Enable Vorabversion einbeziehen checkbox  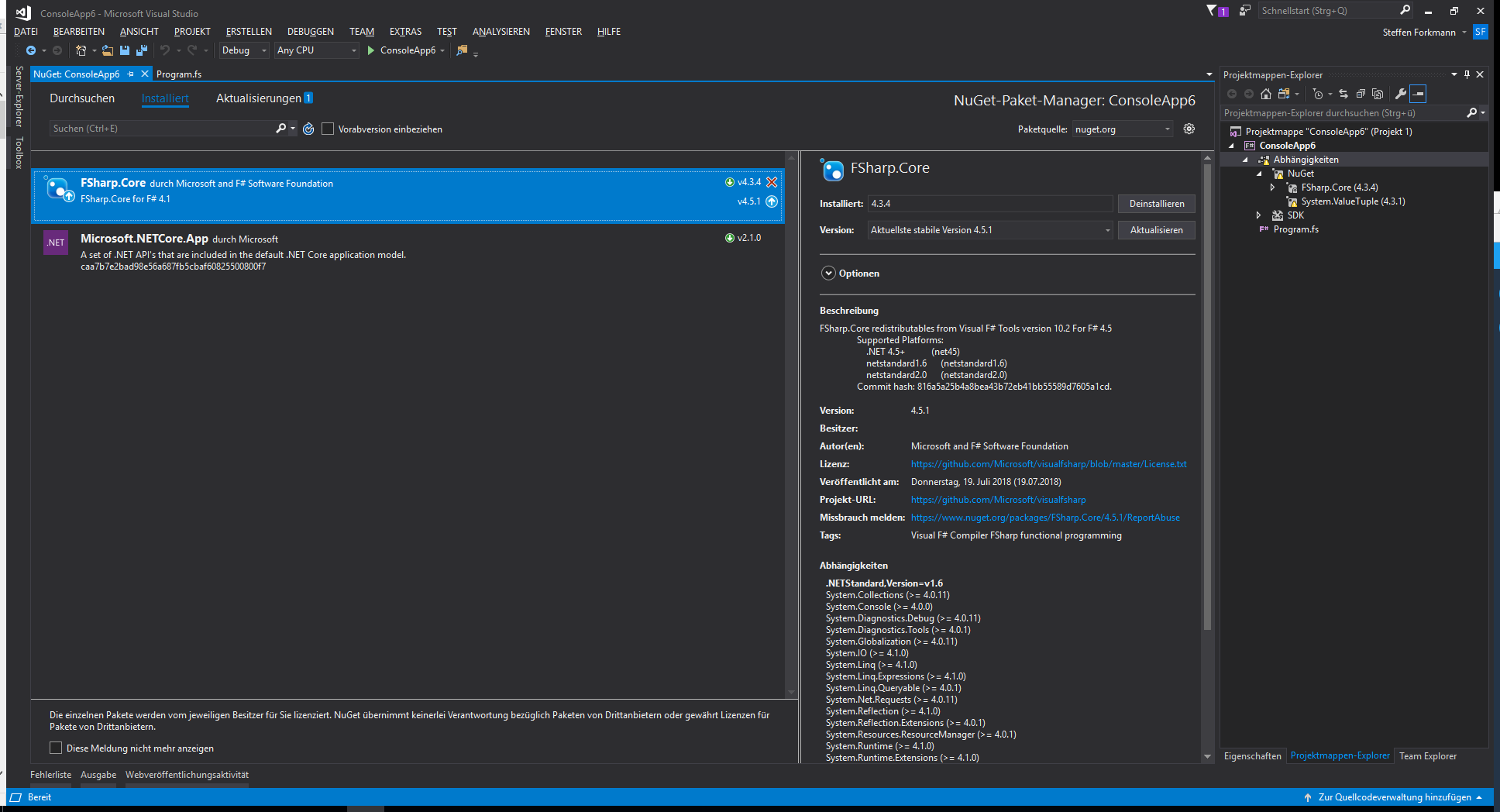[x=328, y=129]
